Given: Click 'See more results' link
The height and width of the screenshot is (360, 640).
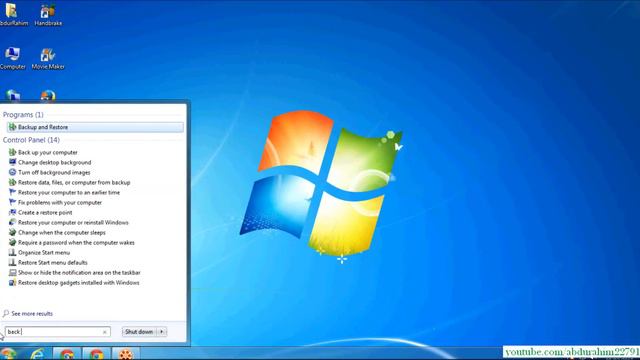Looking at the screenshot, I should click(32, 314).
